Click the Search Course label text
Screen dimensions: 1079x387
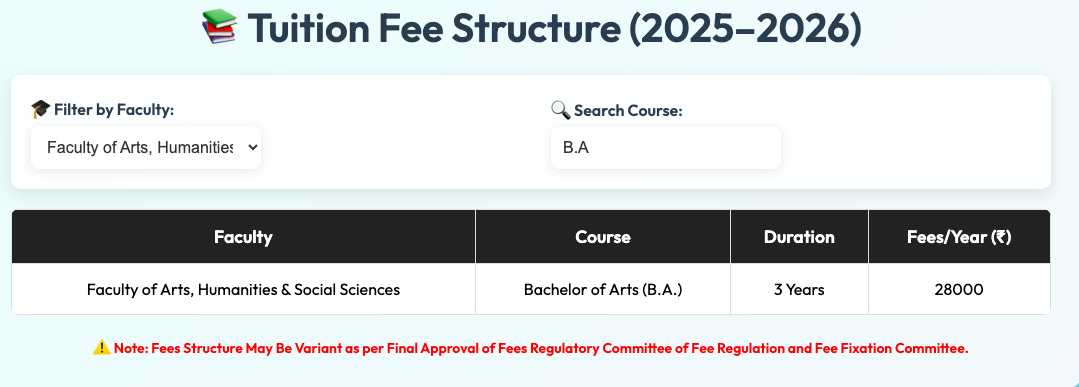pyautogui.click(x=628, y=110)
